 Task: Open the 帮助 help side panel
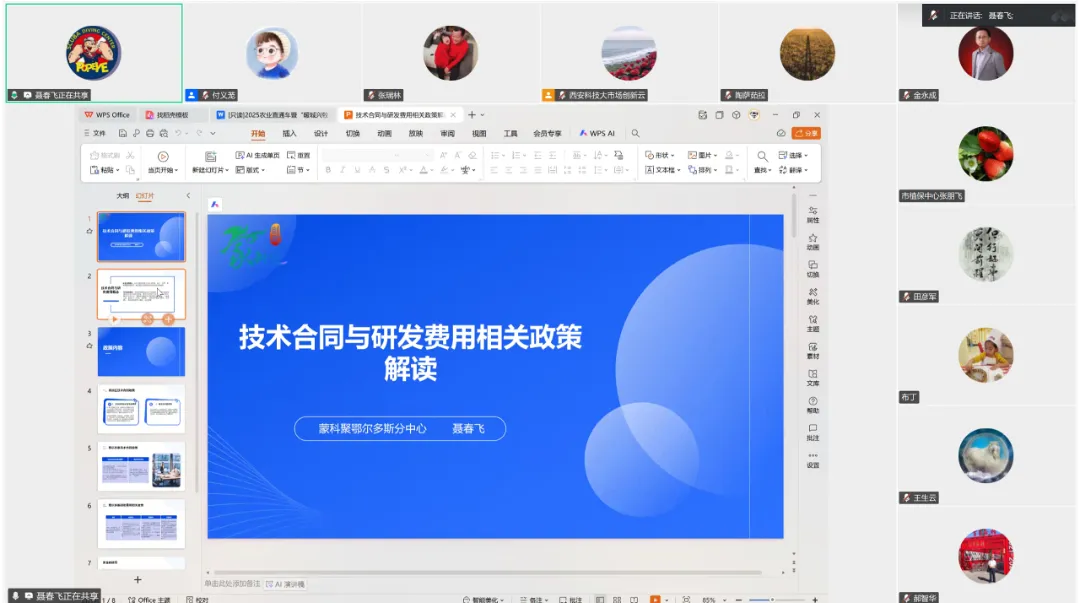point(813,405)
